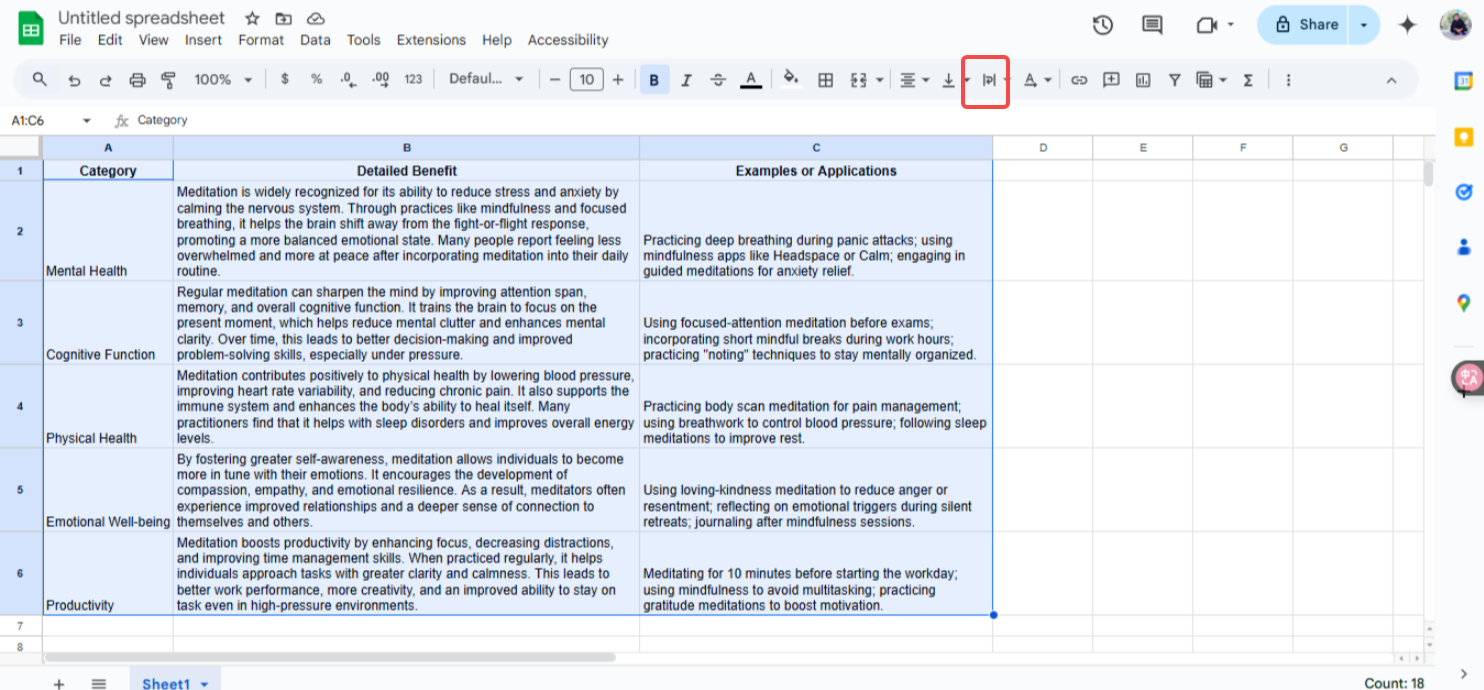Screen dimensions: 1484x690
Task: Open the Format menu
Action: pos(261,40)
